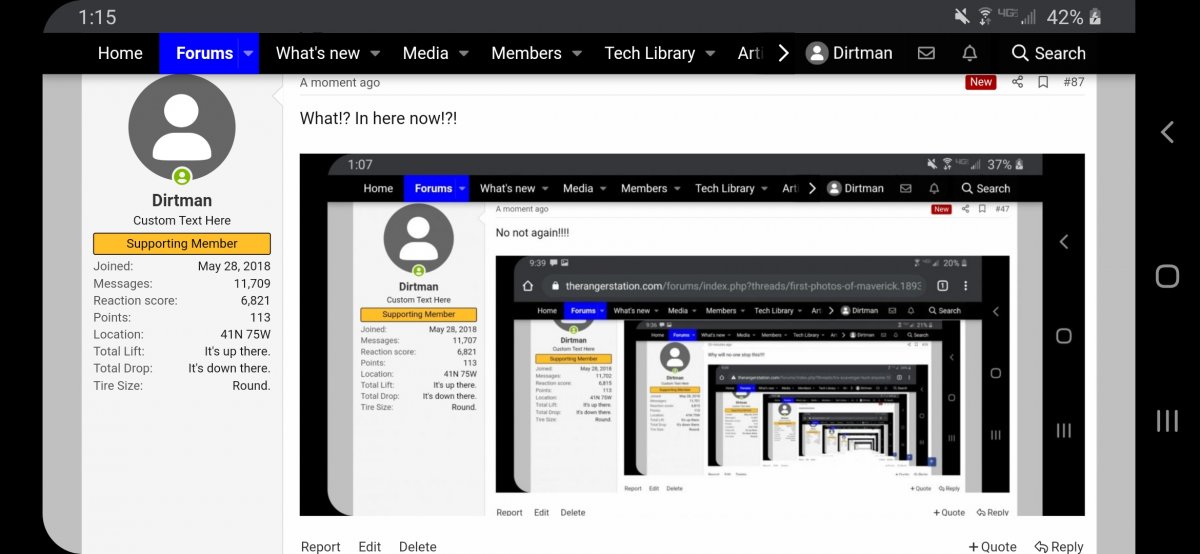Expand the Media dropdown arrow
The image size is (1200, 554).
464,53
